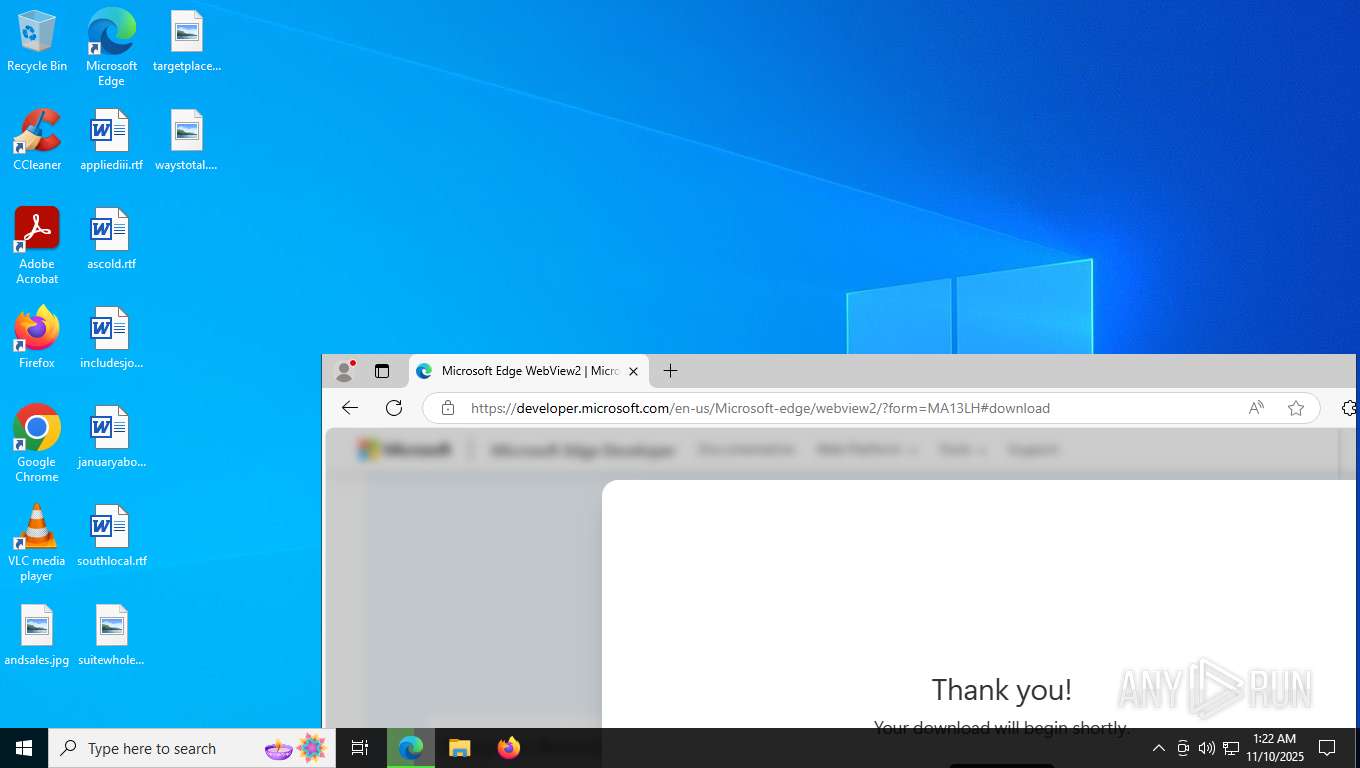Click Firefox icon in taskbar
Viewport: 1360px width, 768px height.
(509, 748)
